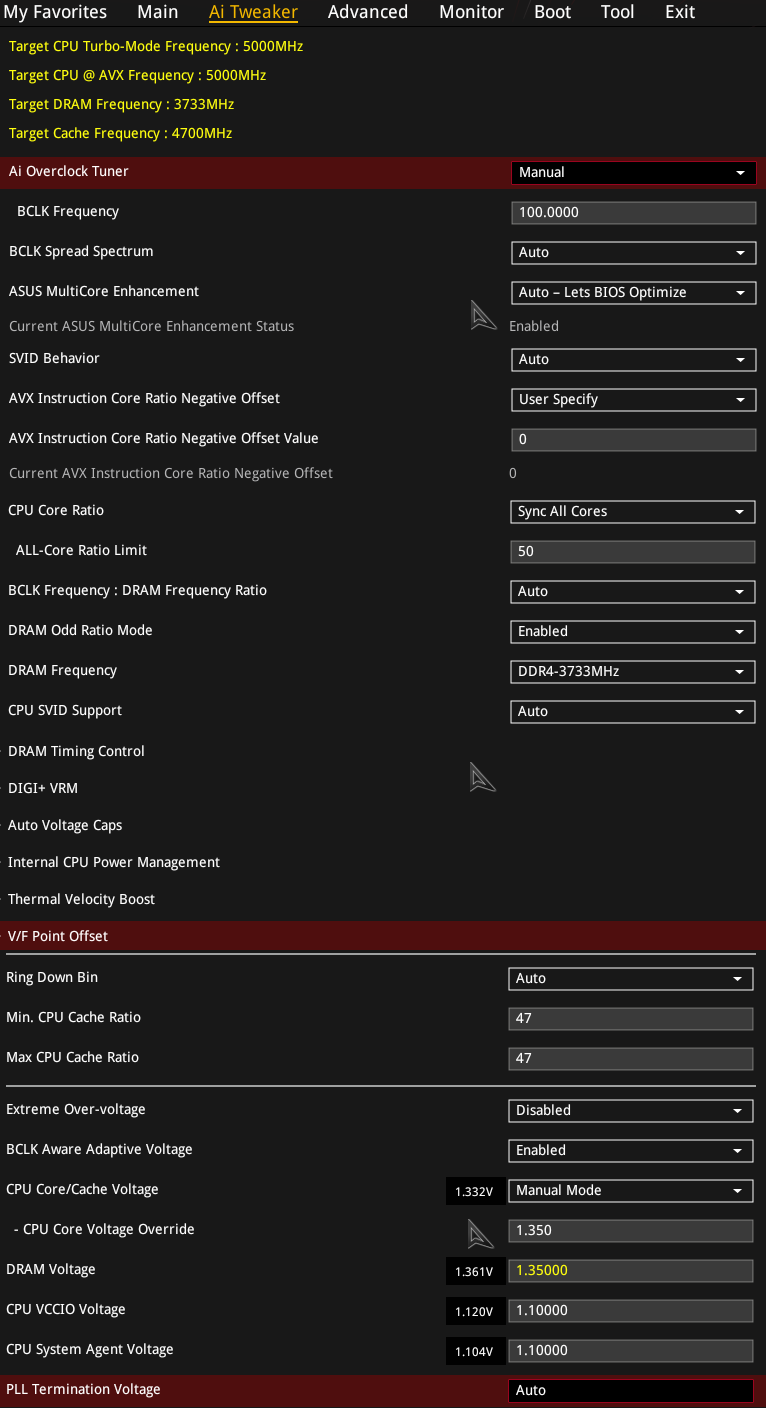Open the Auto Voltage Caps submenu
766x1408 pixels.
[x=65, y=825]
